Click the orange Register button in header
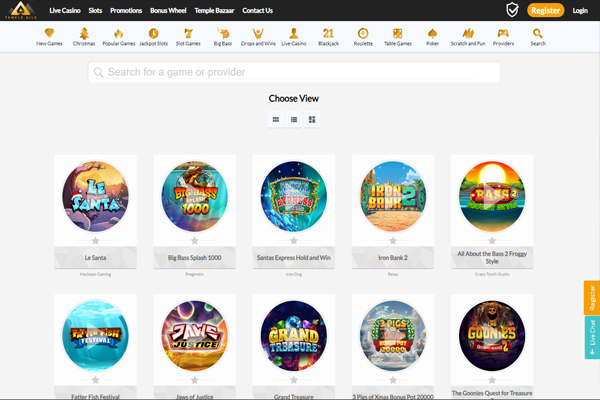Viewport: 600px width, 400px height. (545, 10)
